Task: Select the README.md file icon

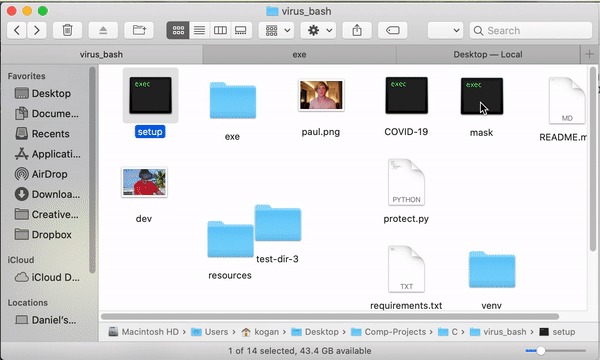Action: coord(567,101)
